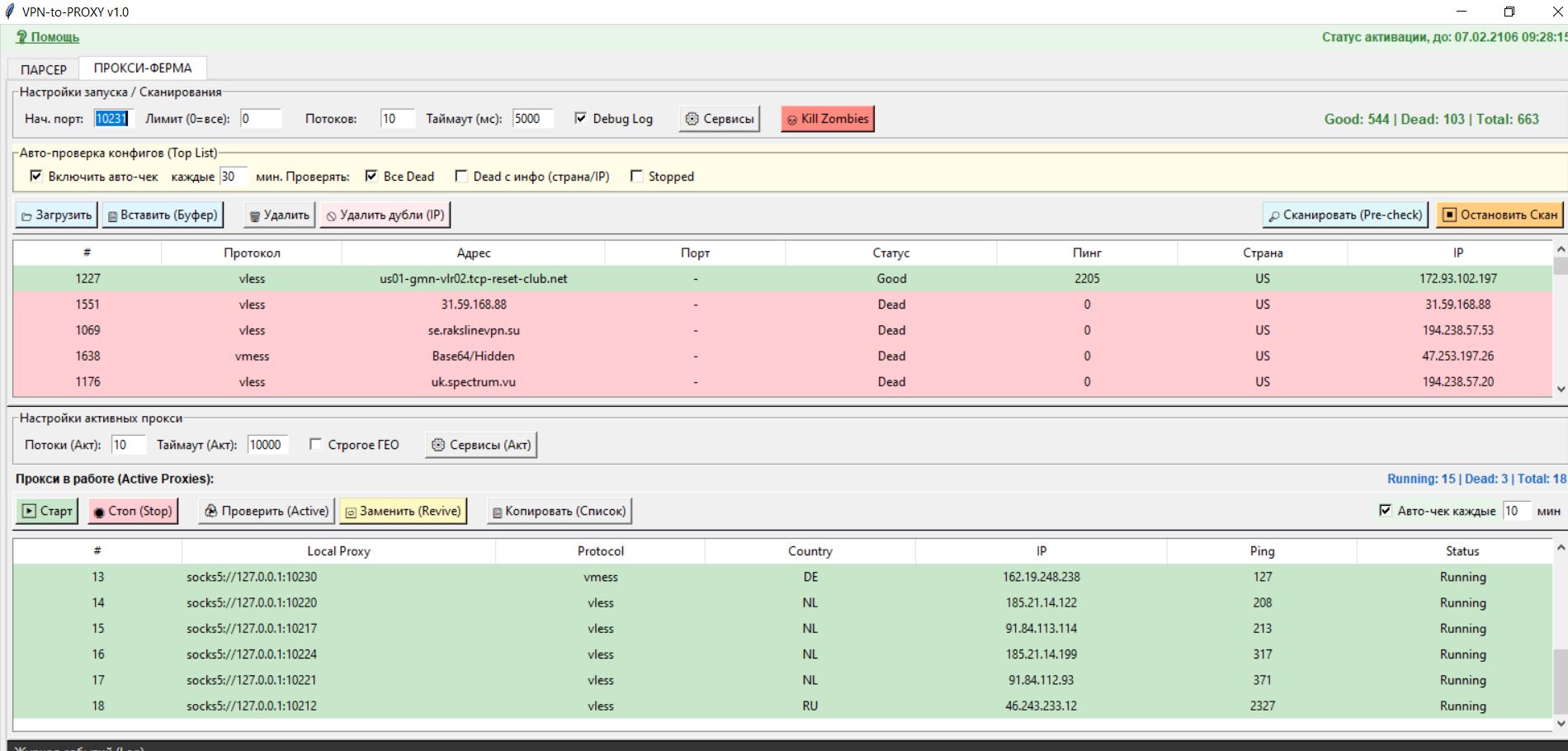
Task: Click the Стоп (Stop) button
Action: point(133,512)
